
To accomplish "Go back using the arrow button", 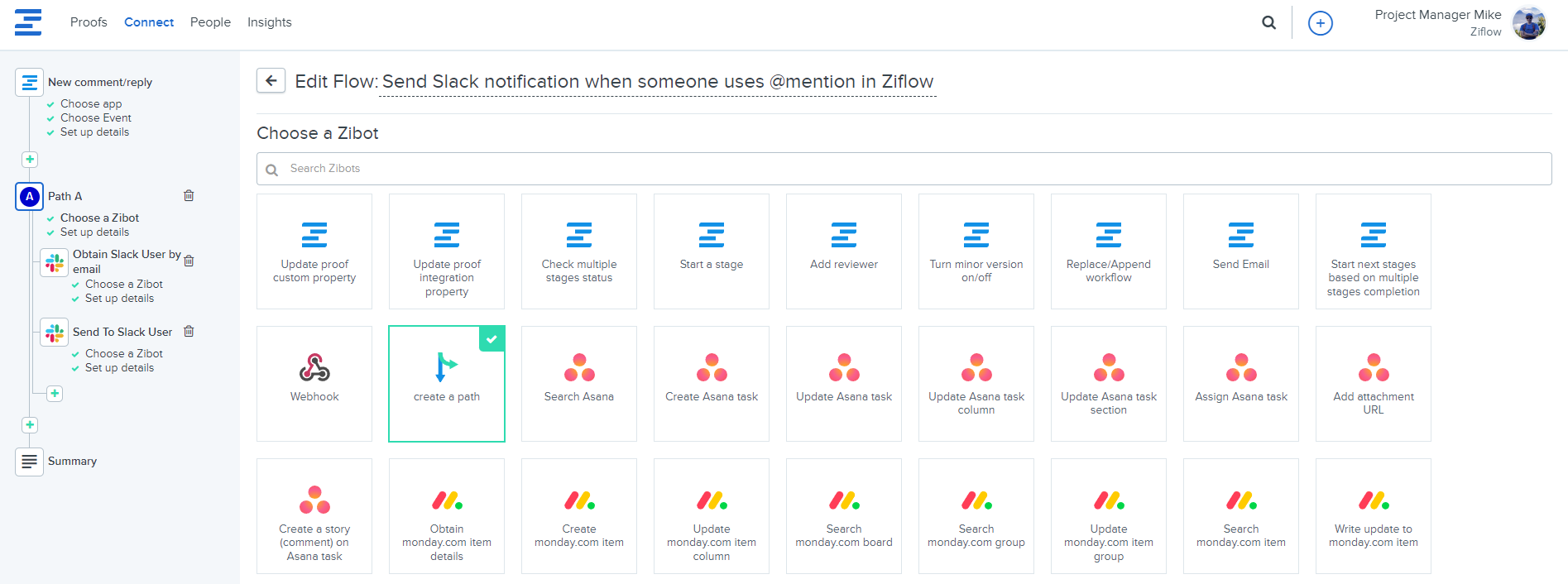I will coord(271,81).
